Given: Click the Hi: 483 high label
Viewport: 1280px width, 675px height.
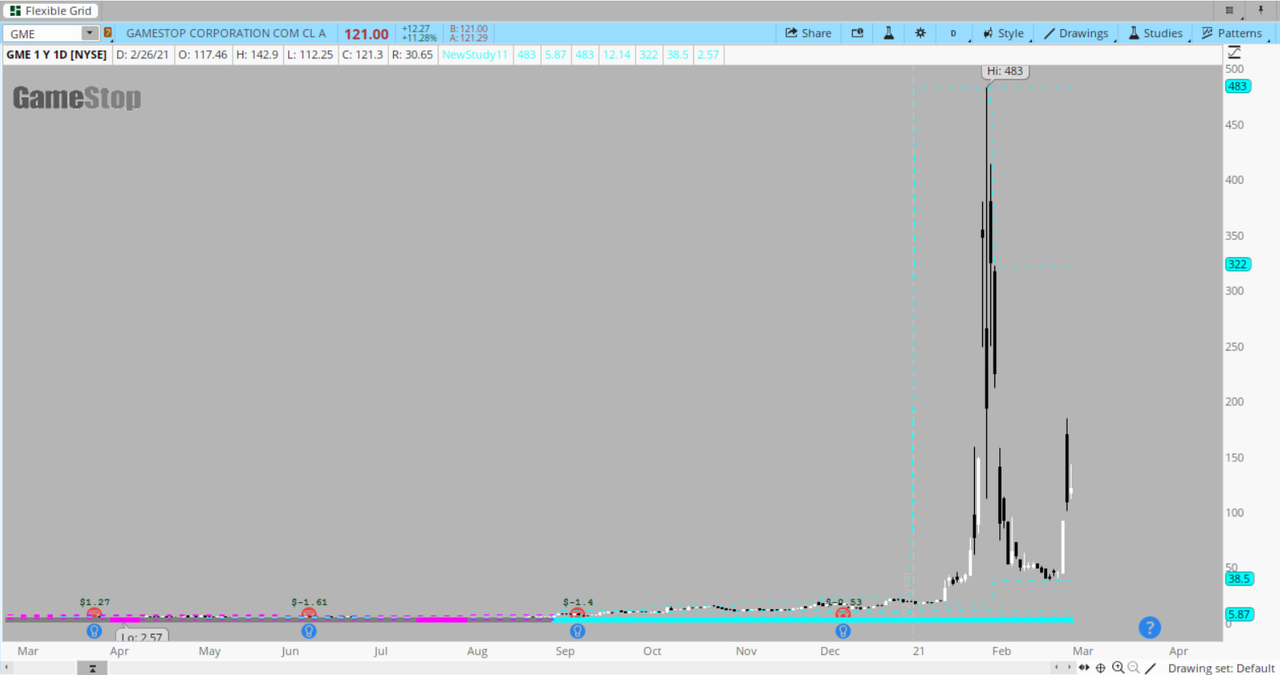Looking at the screenshot, I should pos(1003,71).
